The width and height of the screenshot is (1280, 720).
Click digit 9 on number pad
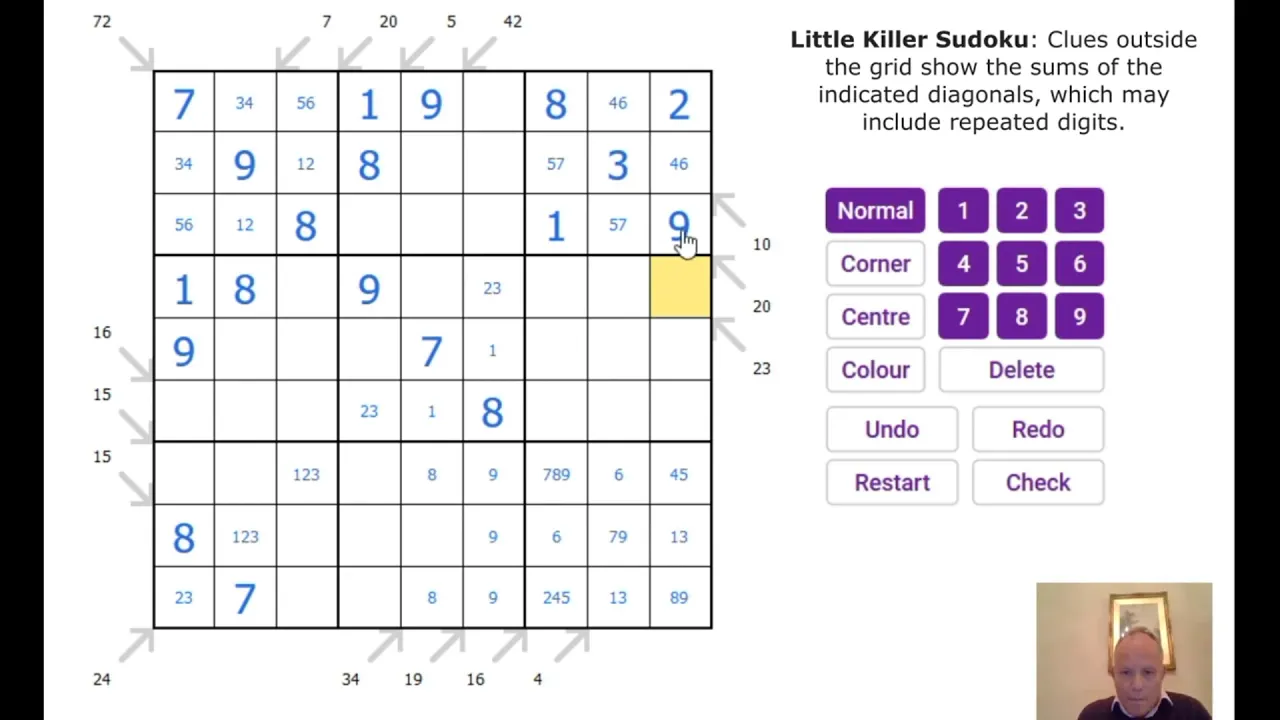point(1079,317)
